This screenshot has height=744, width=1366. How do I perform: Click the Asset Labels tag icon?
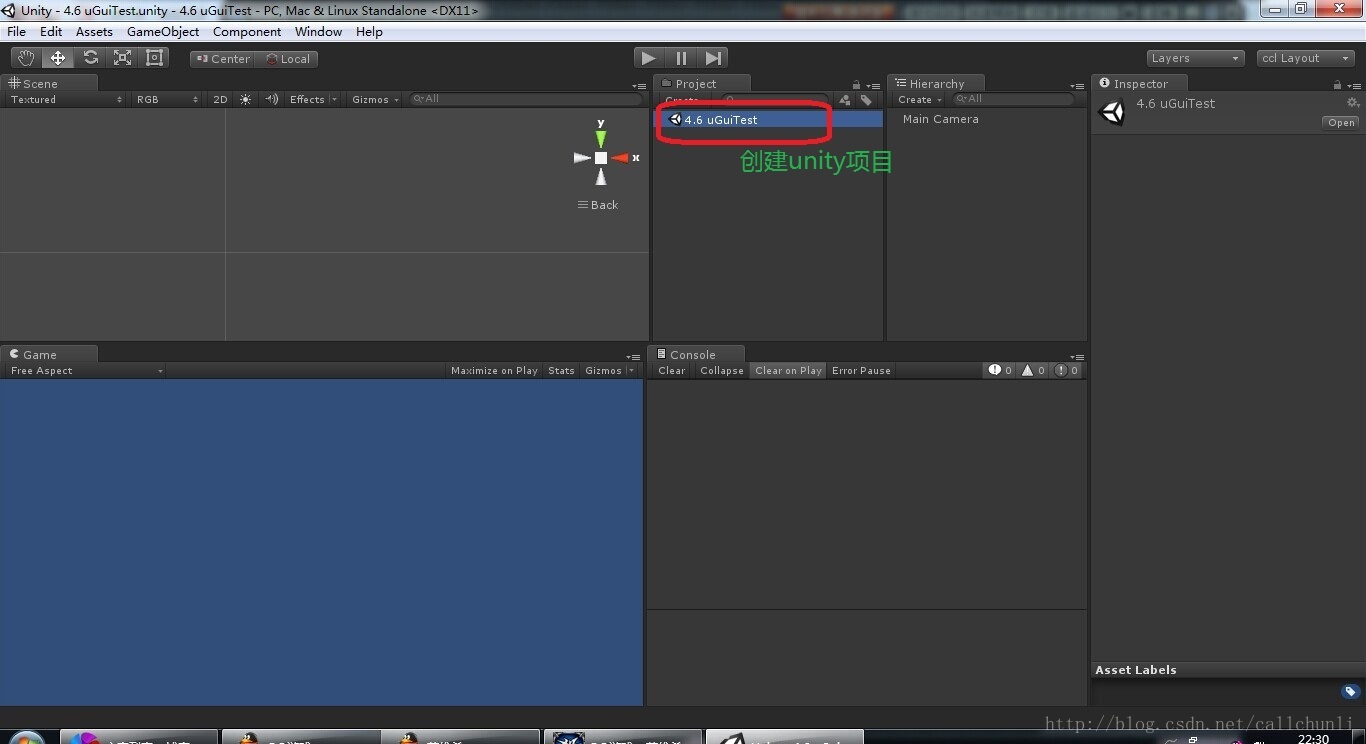(1350, 692)
